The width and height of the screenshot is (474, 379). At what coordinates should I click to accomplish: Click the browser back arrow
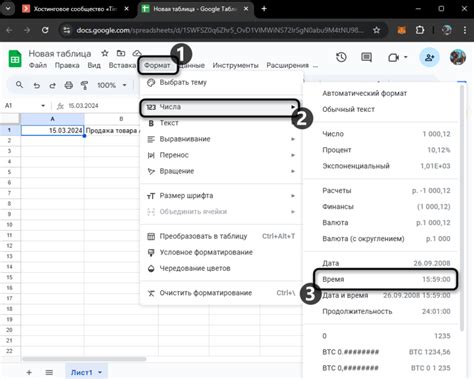[x=9, y=30]
